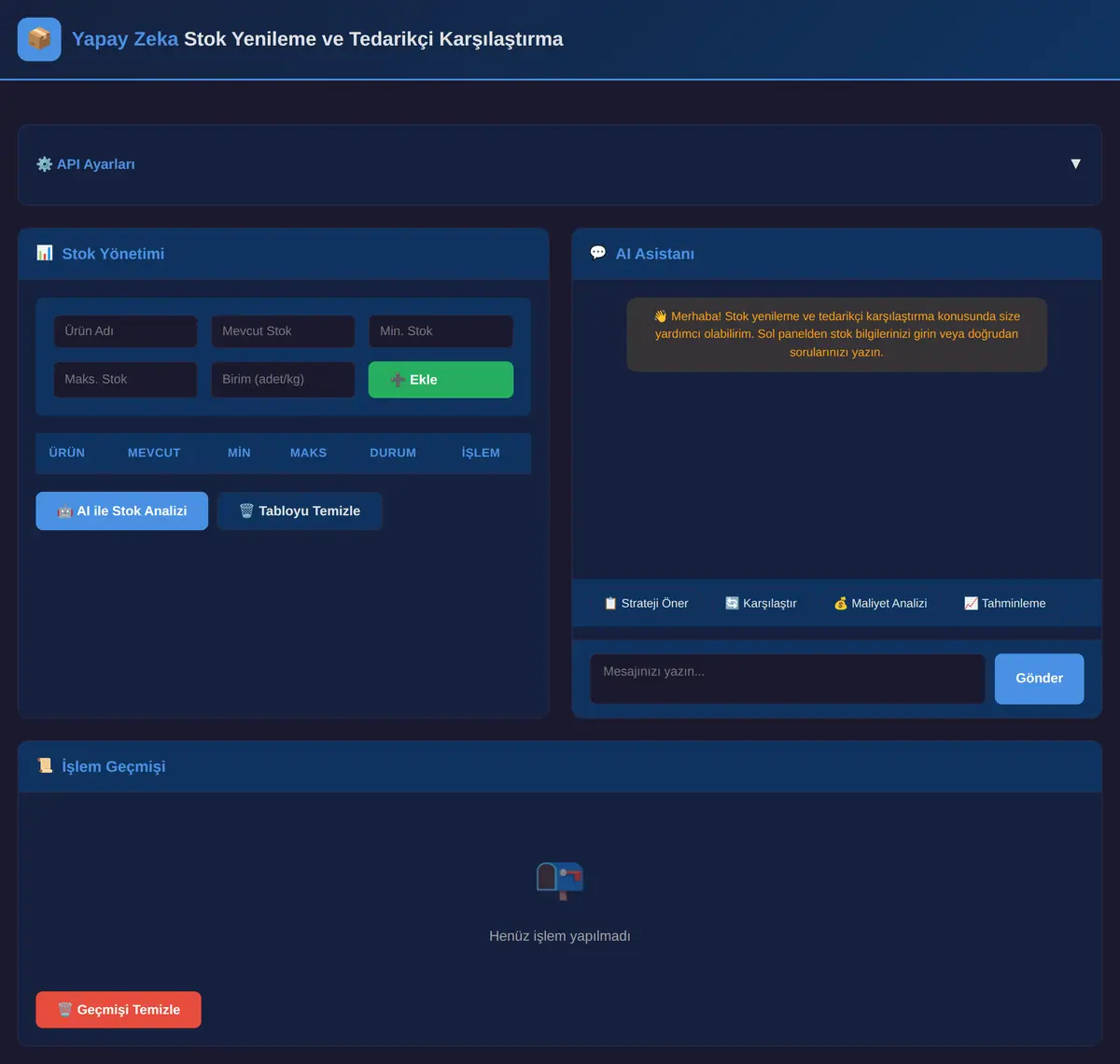Click the API Ayarları heading text

coord(96,164)
